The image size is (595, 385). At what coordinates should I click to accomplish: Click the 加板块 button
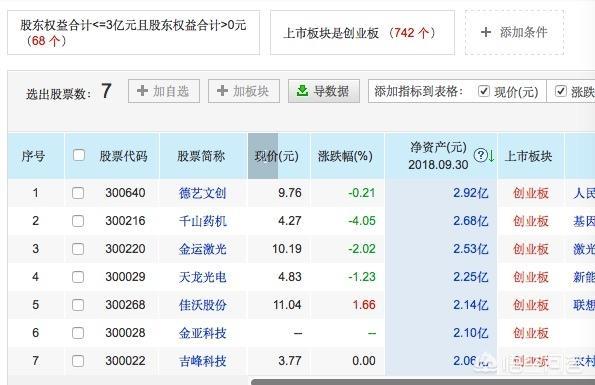tap(244, 91)
